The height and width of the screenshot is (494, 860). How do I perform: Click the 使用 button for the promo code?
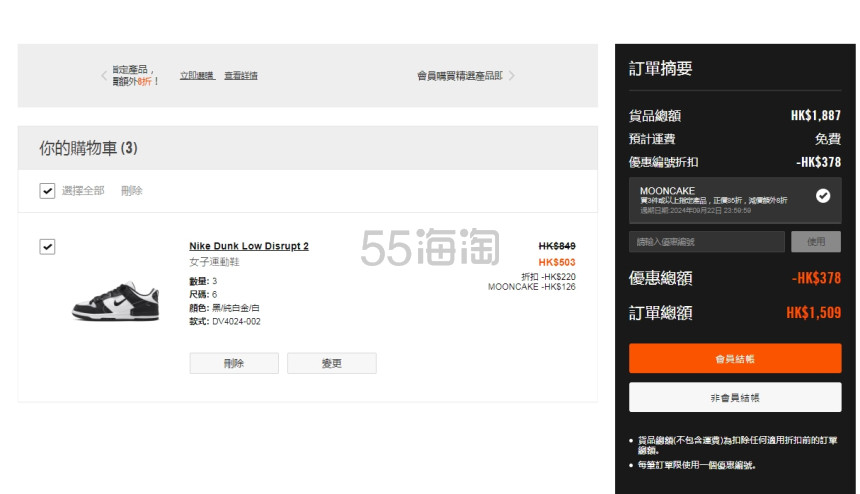pos(816,242)
